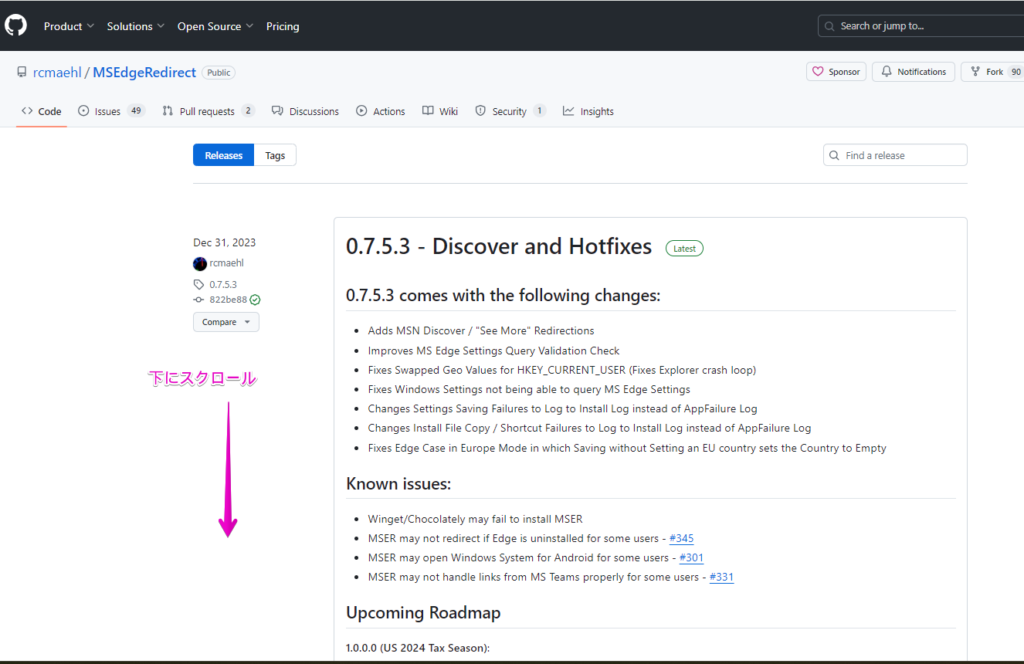Click the Insights graph icon
Viewport: 1024px width, 664px height.
pyautogui.click(x=568, y=111)
